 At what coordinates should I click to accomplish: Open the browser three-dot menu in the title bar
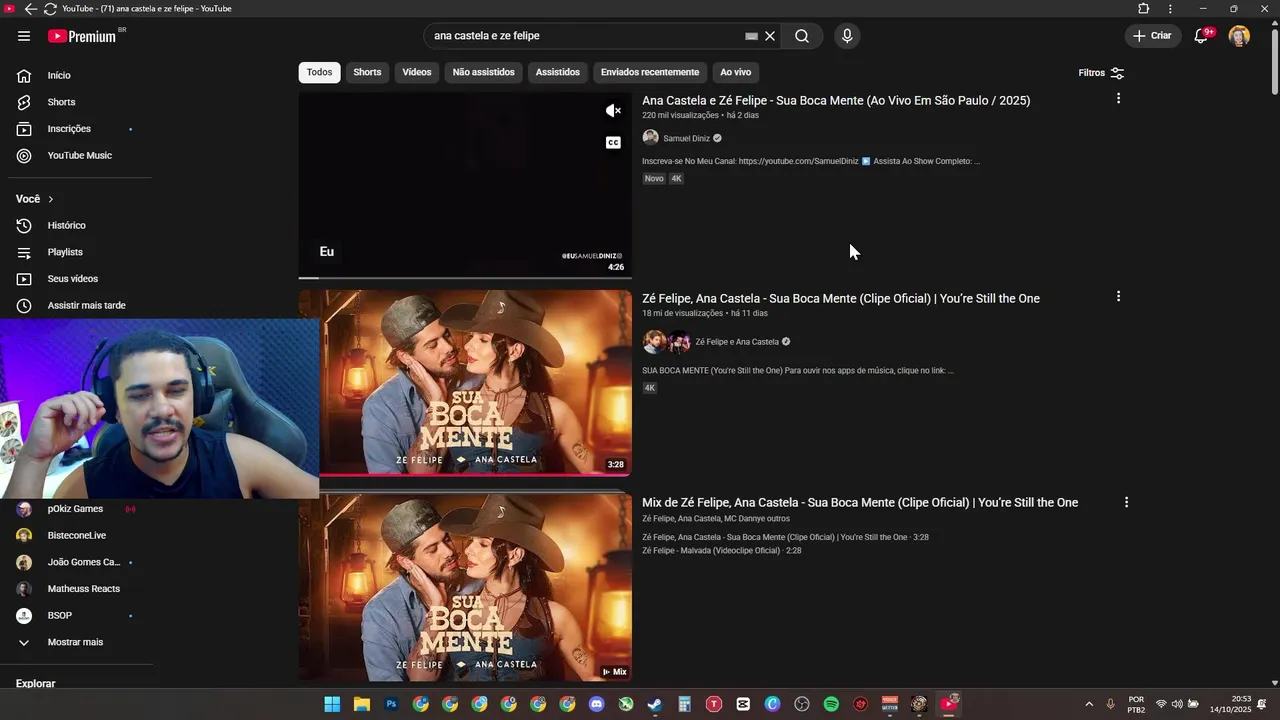tap(1170, 9)
